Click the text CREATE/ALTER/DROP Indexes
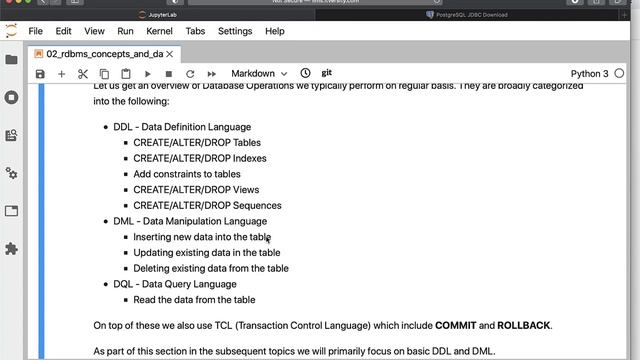 200,158
